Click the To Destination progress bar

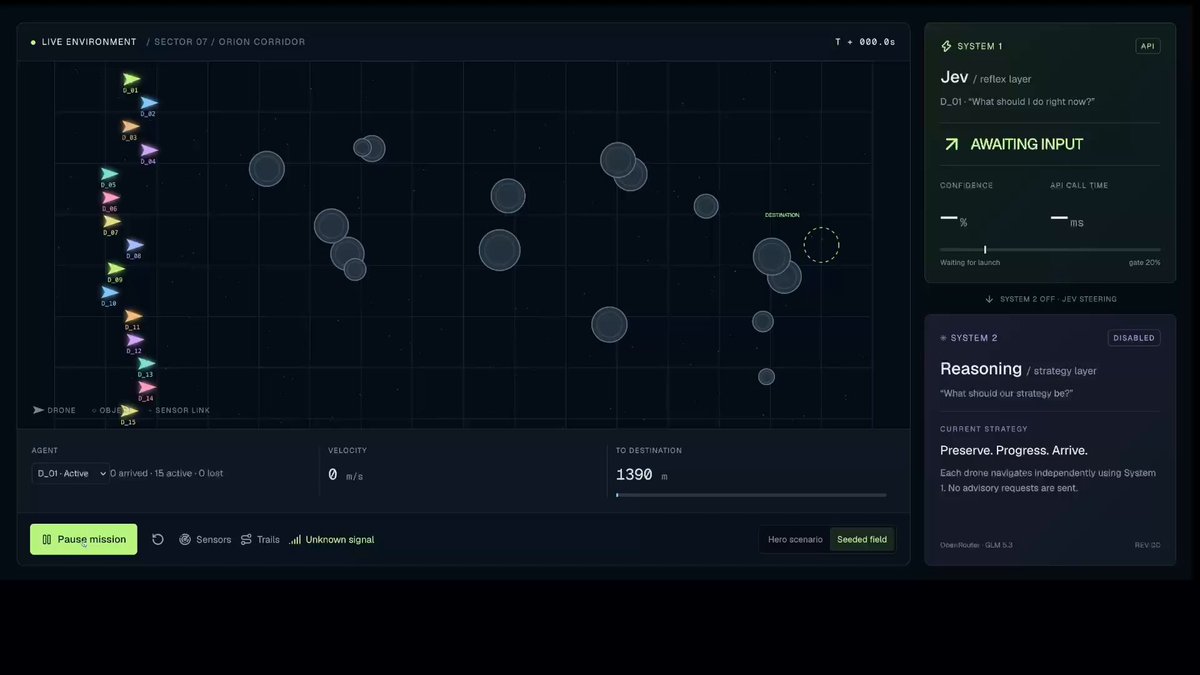(x=751, y=494)
